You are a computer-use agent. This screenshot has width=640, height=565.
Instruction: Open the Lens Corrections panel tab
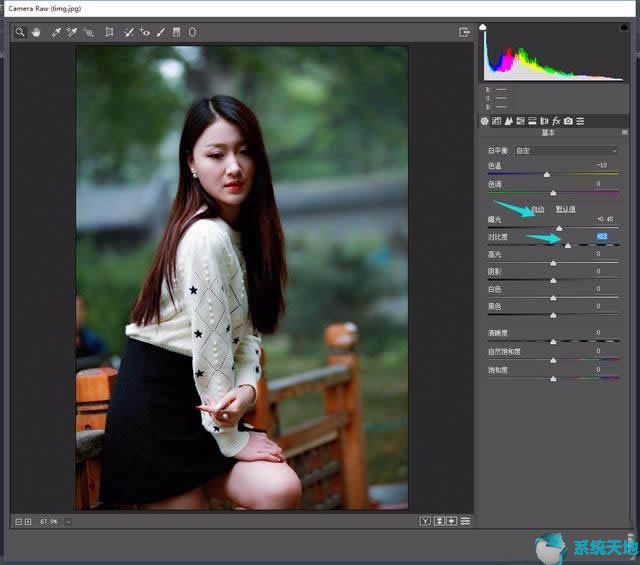(544, 121)
